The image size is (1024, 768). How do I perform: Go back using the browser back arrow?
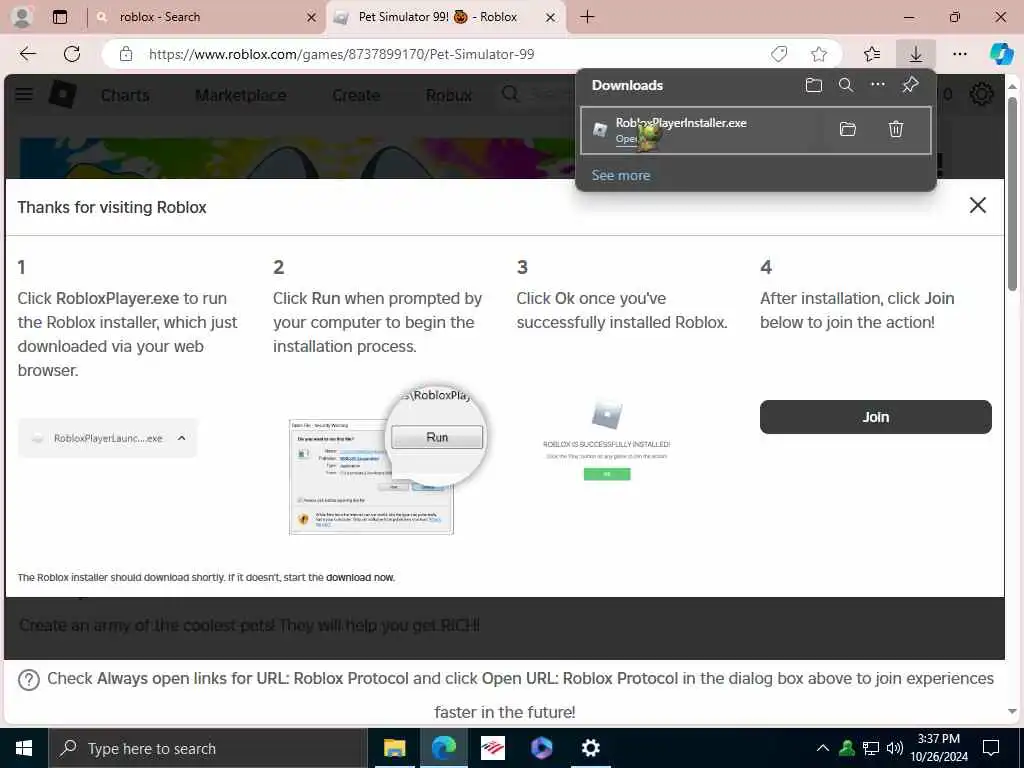click(27, 54)
